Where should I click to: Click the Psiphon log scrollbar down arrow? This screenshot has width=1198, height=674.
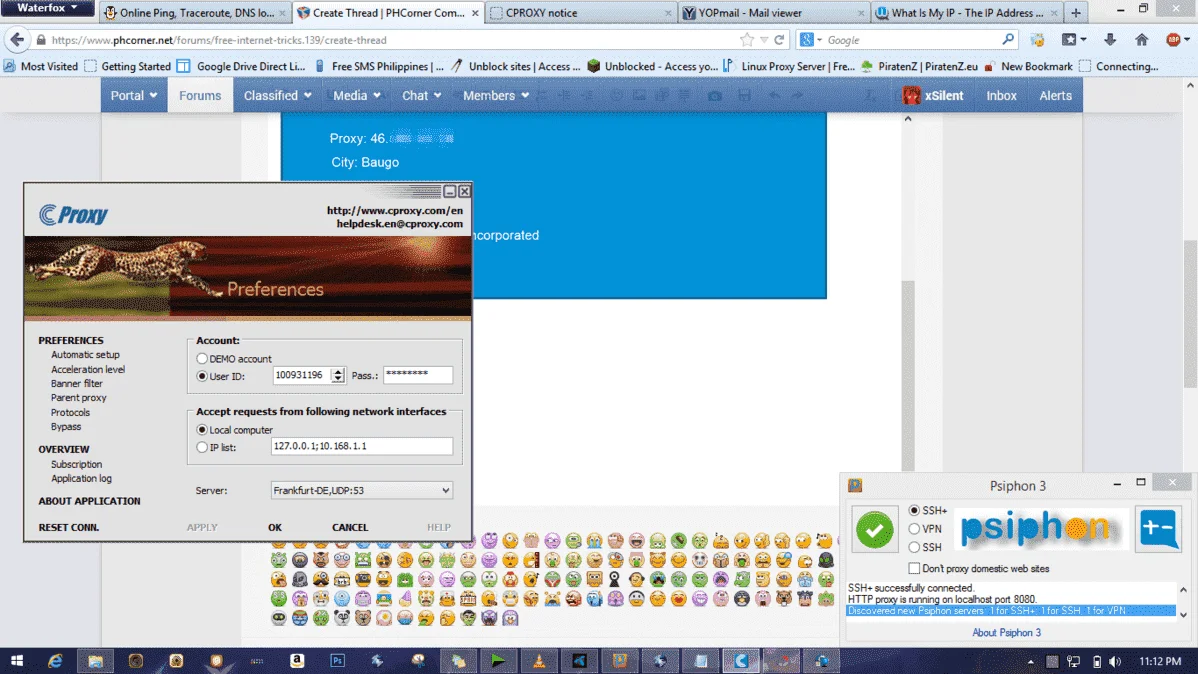pyautogui.click(x=1183, y=614)
